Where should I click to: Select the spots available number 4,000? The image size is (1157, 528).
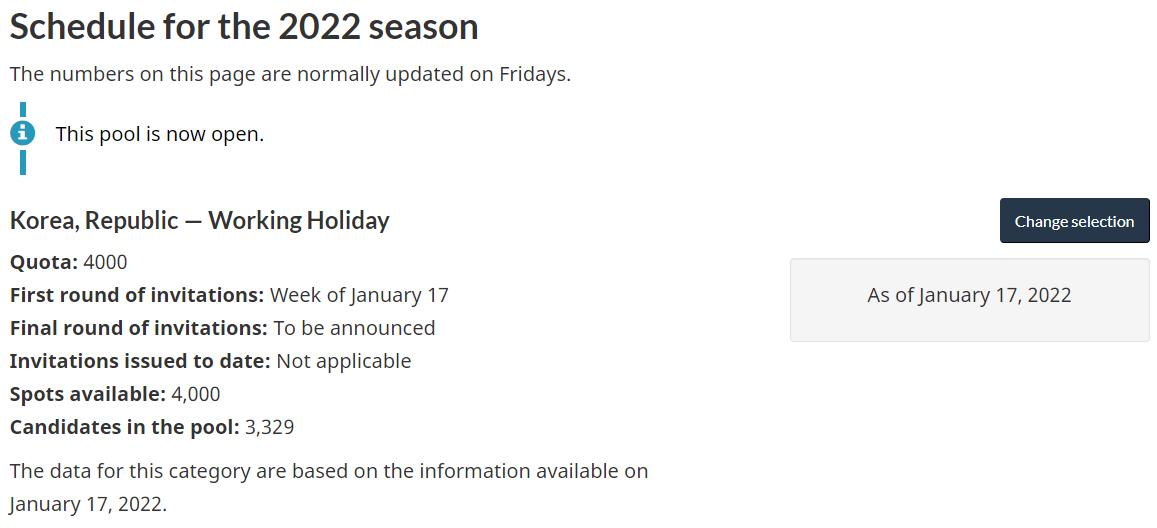pyautogui.click(x=196, y=394)
